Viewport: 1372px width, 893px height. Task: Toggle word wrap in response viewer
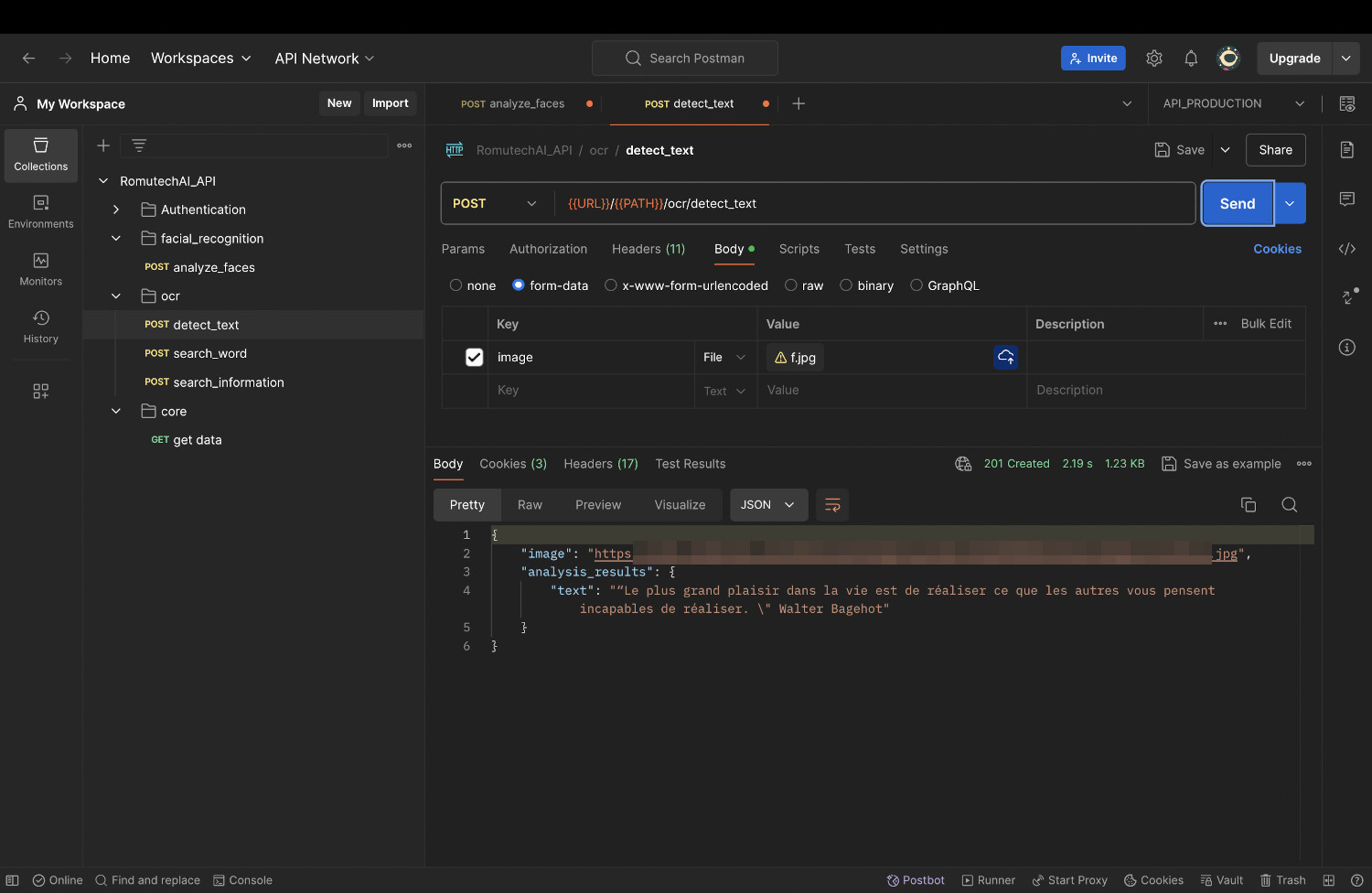coord(832,505)
